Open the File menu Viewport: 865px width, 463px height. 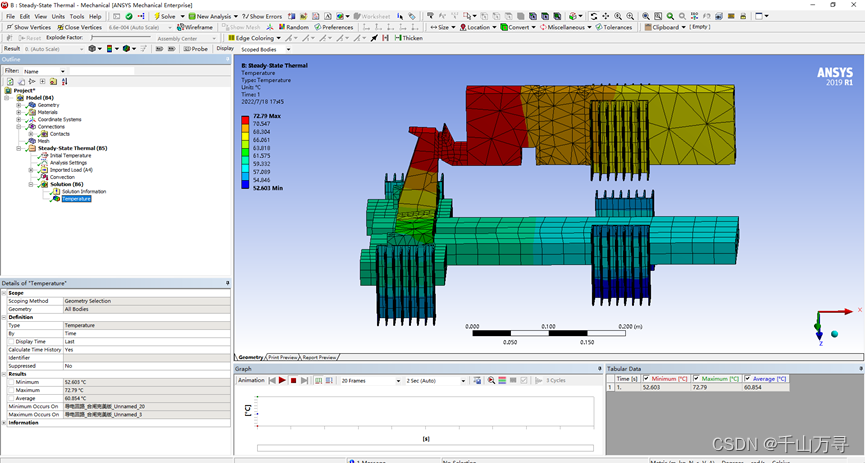(x=10, y=16)
